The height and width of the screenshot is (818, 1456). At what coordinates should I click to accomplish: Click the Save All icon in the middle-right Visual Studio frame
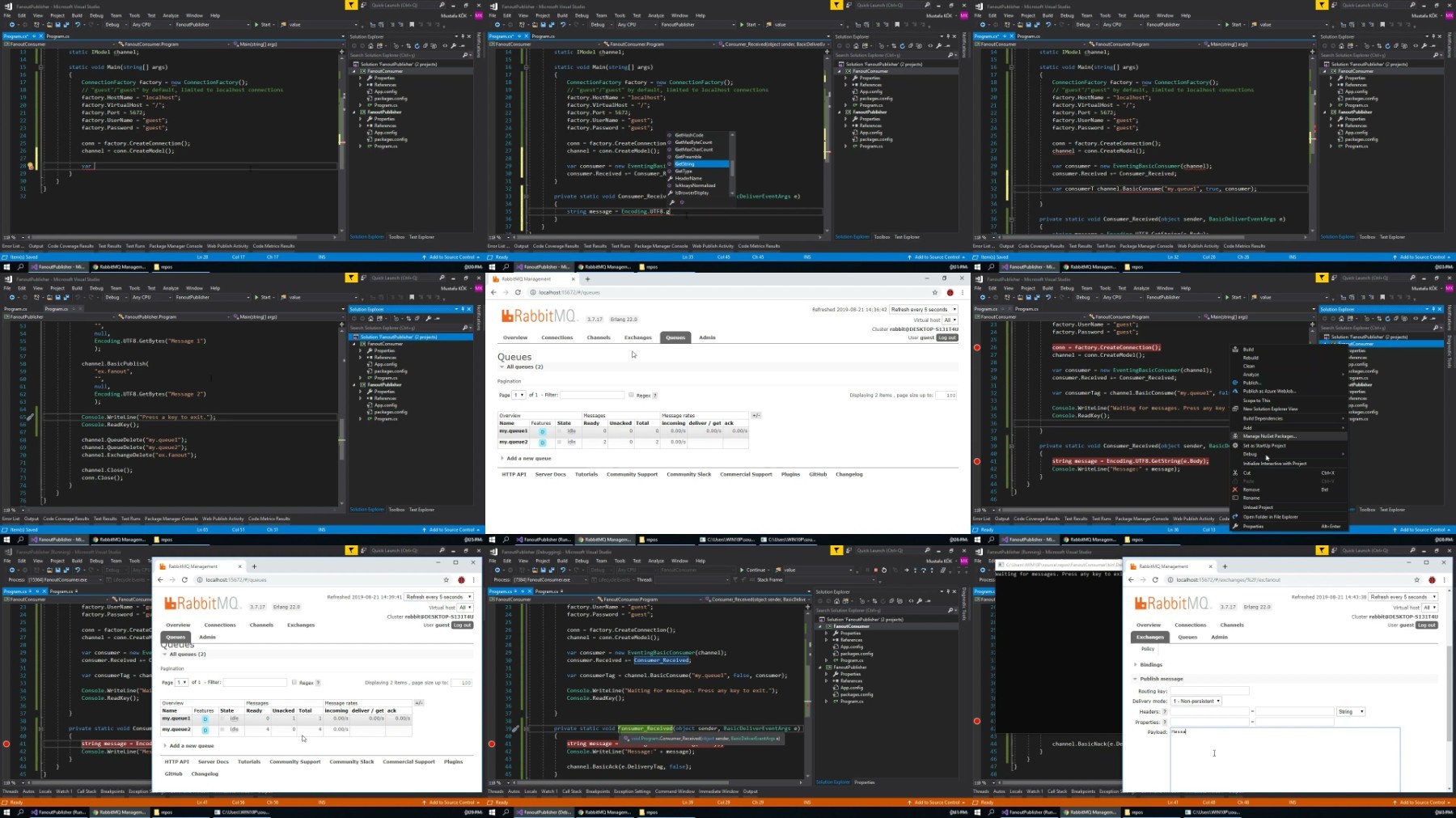click(x=1036, y=297)
